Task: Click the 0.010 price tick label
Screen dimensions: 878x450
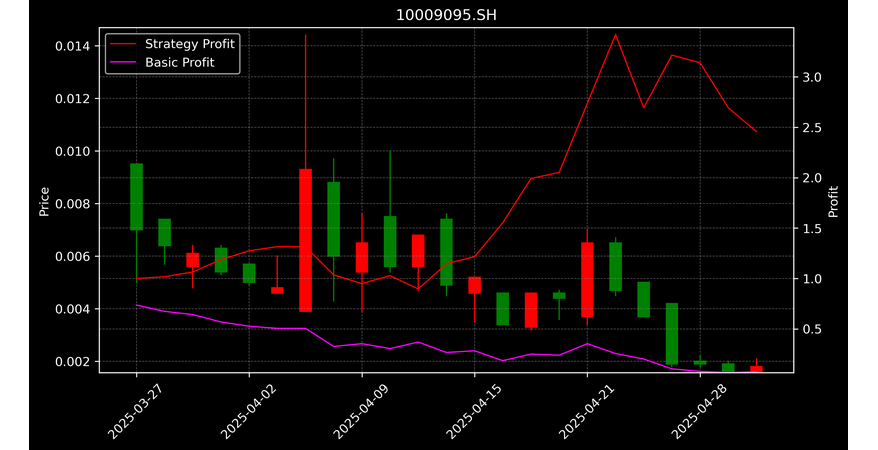Action: tap(73, 151)
